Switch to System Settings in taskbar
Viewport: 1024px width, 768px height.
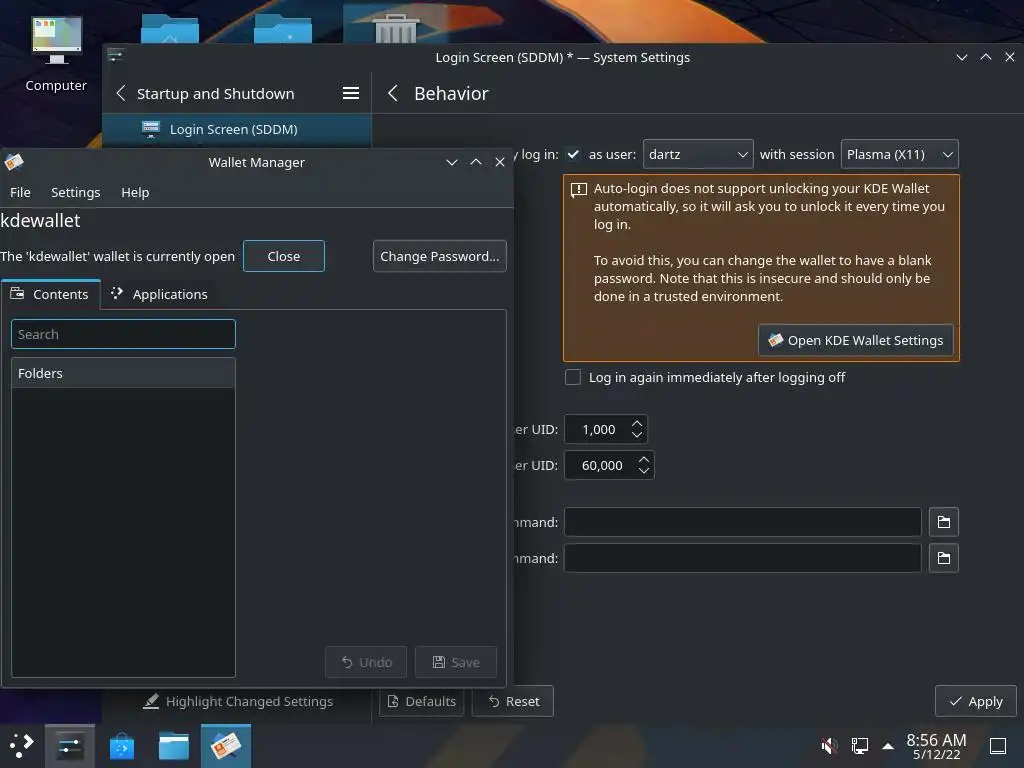click(70, 746)
